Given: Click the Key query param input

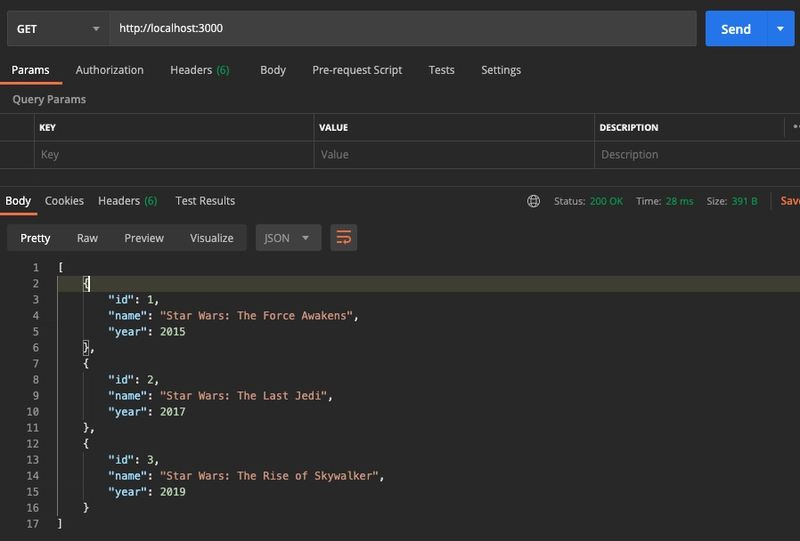Looking at the screenshot, I should click(174, 155).
